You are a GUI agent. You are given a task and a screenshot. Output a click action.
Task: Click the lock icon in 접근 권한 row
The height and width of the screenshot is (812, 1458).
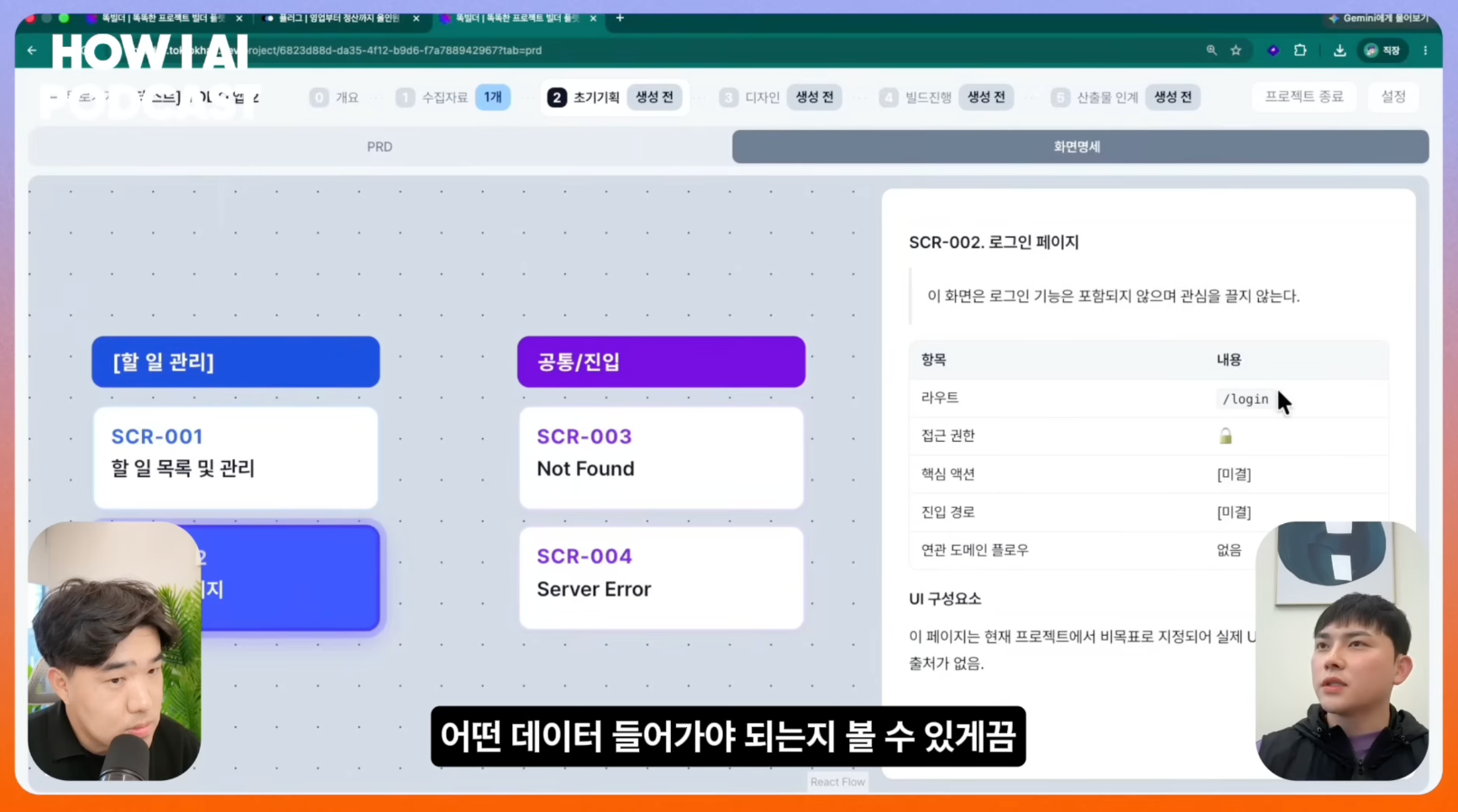pos(1225,436)
